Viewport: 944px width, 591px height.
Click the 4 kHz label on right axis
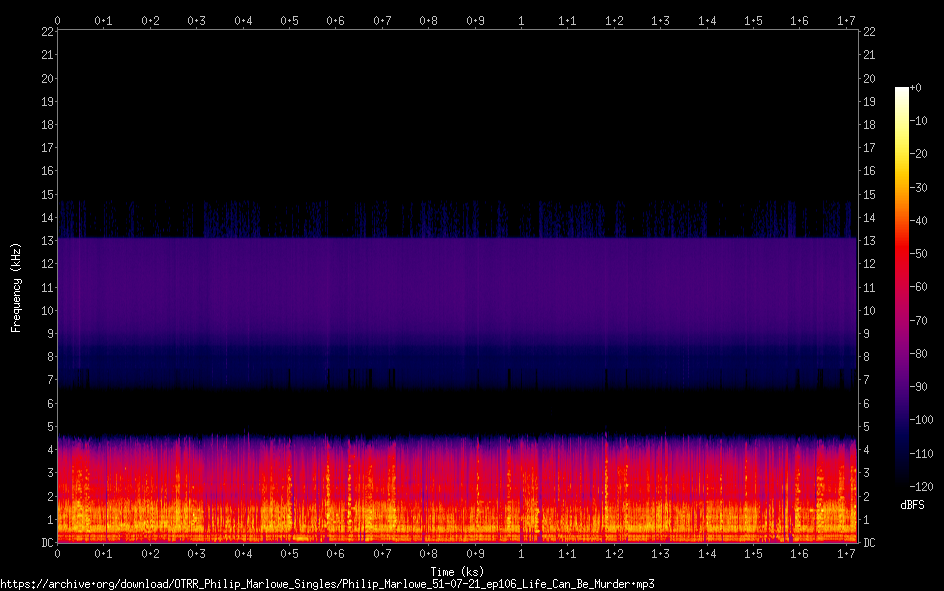tap(867, 450)
